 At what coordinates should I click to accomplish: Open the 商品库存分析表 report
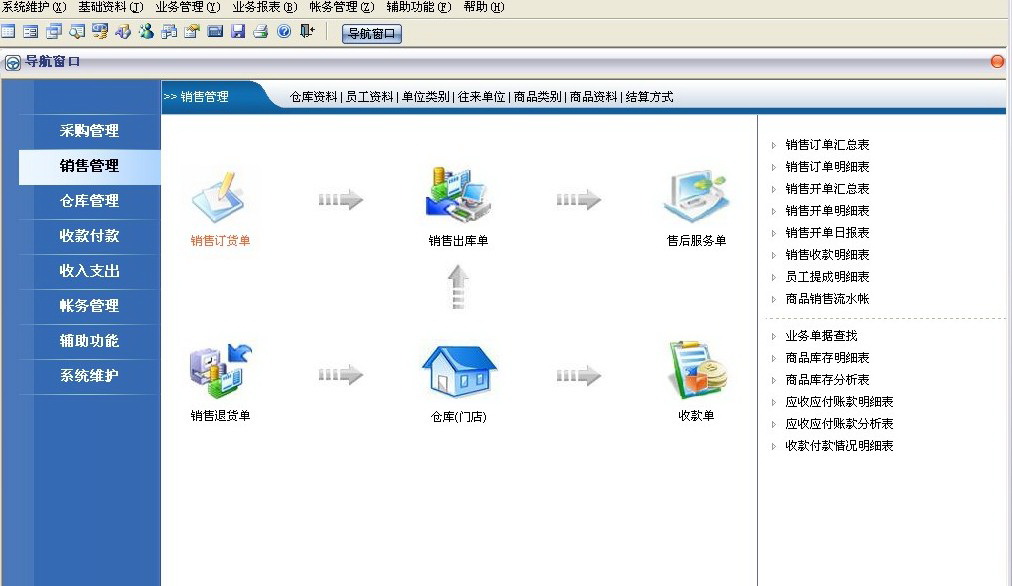coord(827,380)
